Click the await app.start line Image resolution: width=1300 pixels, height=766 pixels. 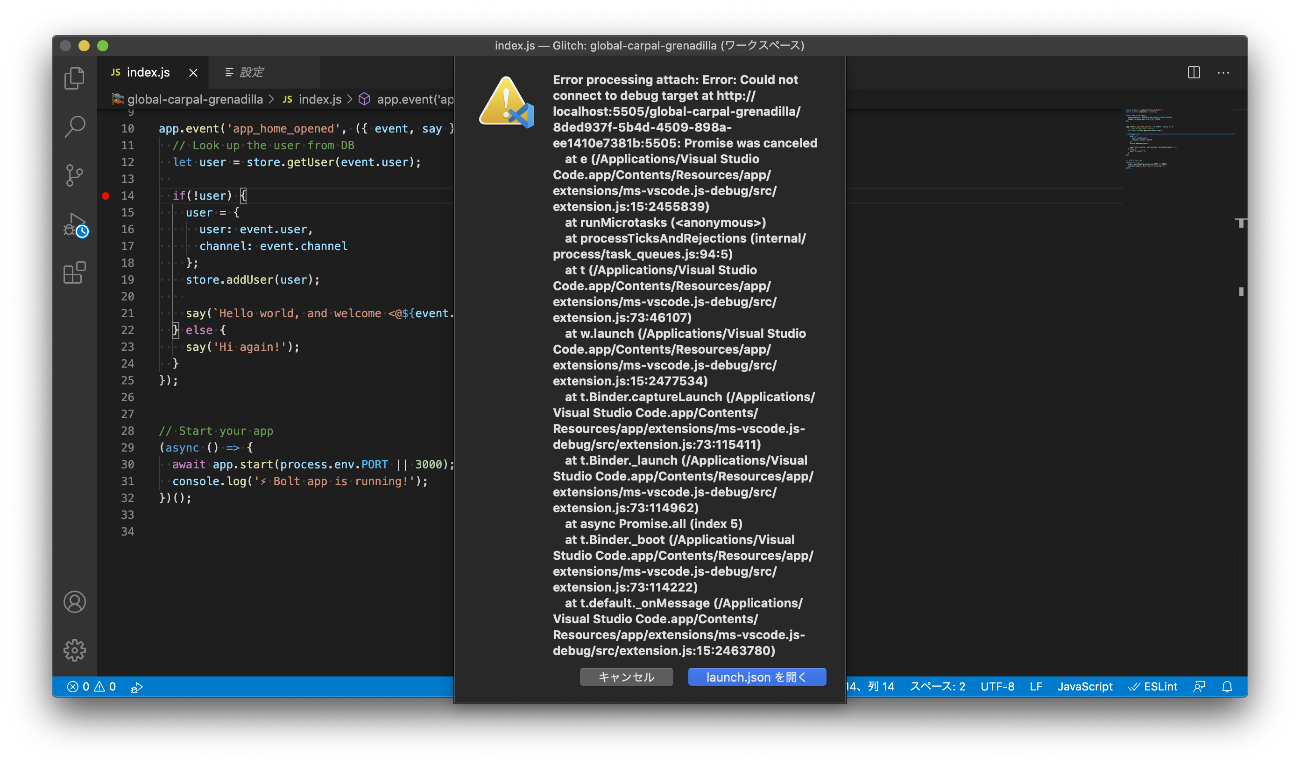(x=313, y=464)
